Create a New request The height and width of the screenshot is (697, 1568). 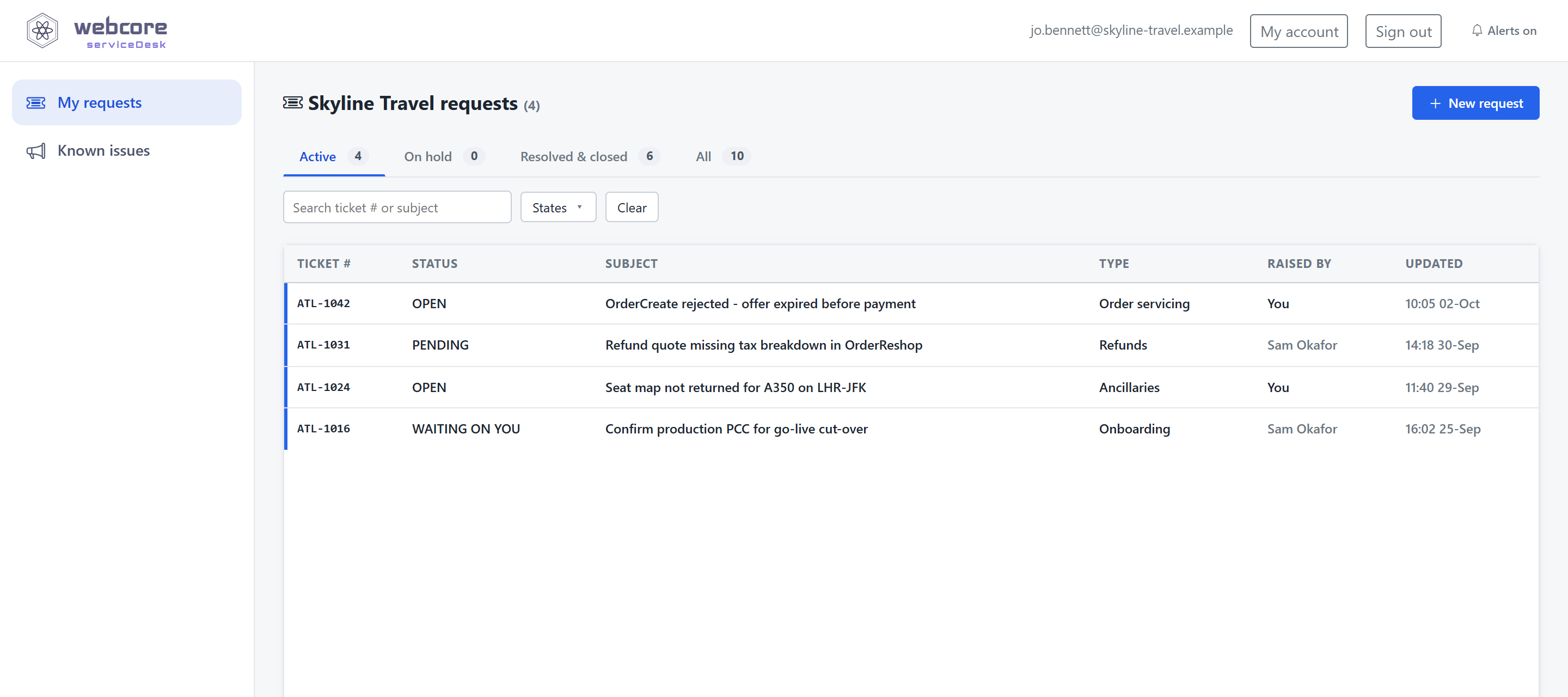point(1475,103)
